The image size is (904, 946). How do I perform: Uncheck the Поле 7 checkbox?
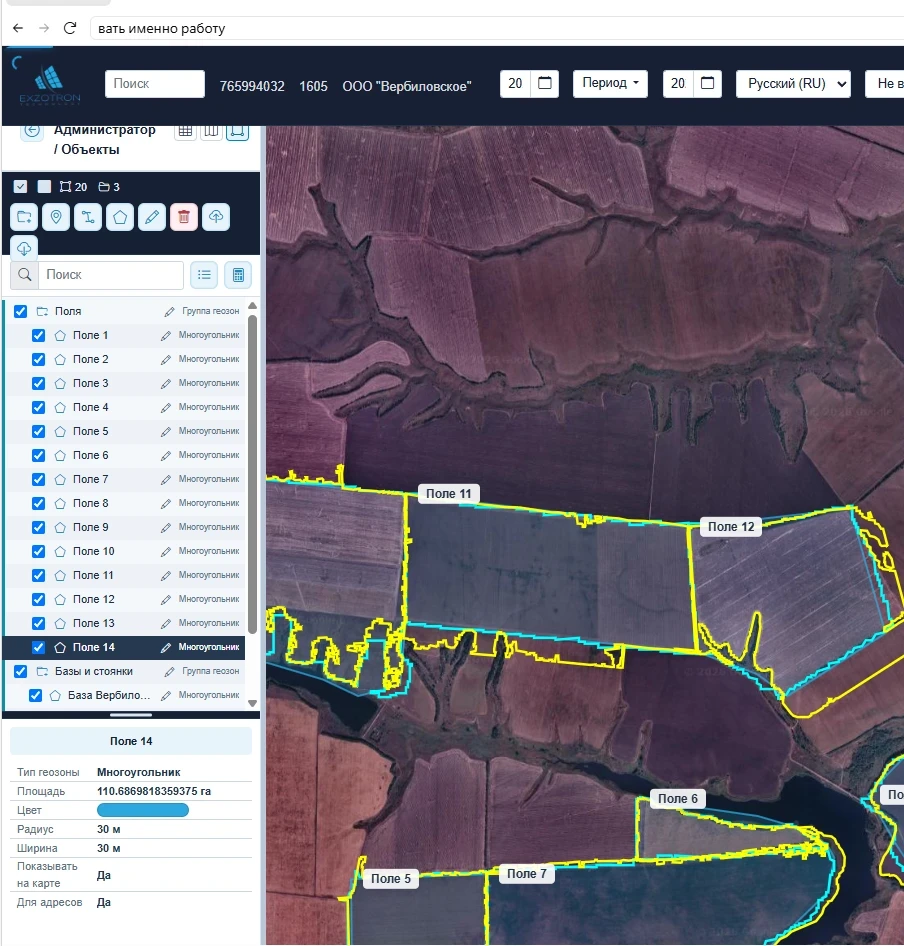point(38,480)
